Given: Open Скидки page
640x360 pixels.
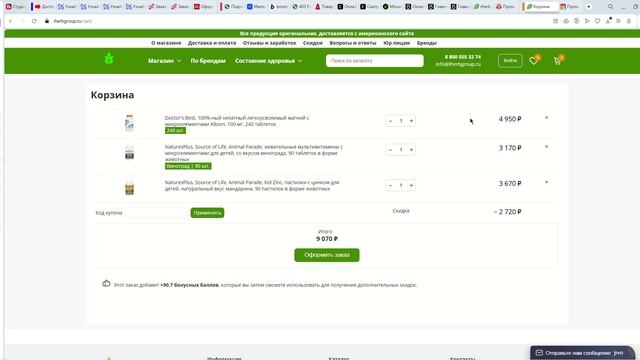Looking at the screenshot, I should [x=313, y=43].
